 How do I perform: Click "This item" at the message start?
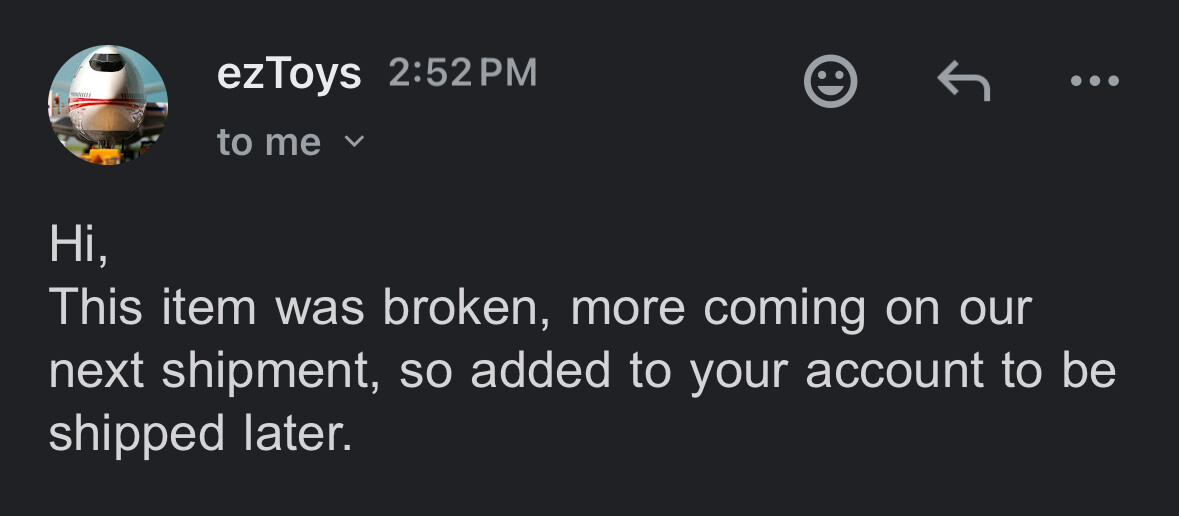click(x=152, y=309)
